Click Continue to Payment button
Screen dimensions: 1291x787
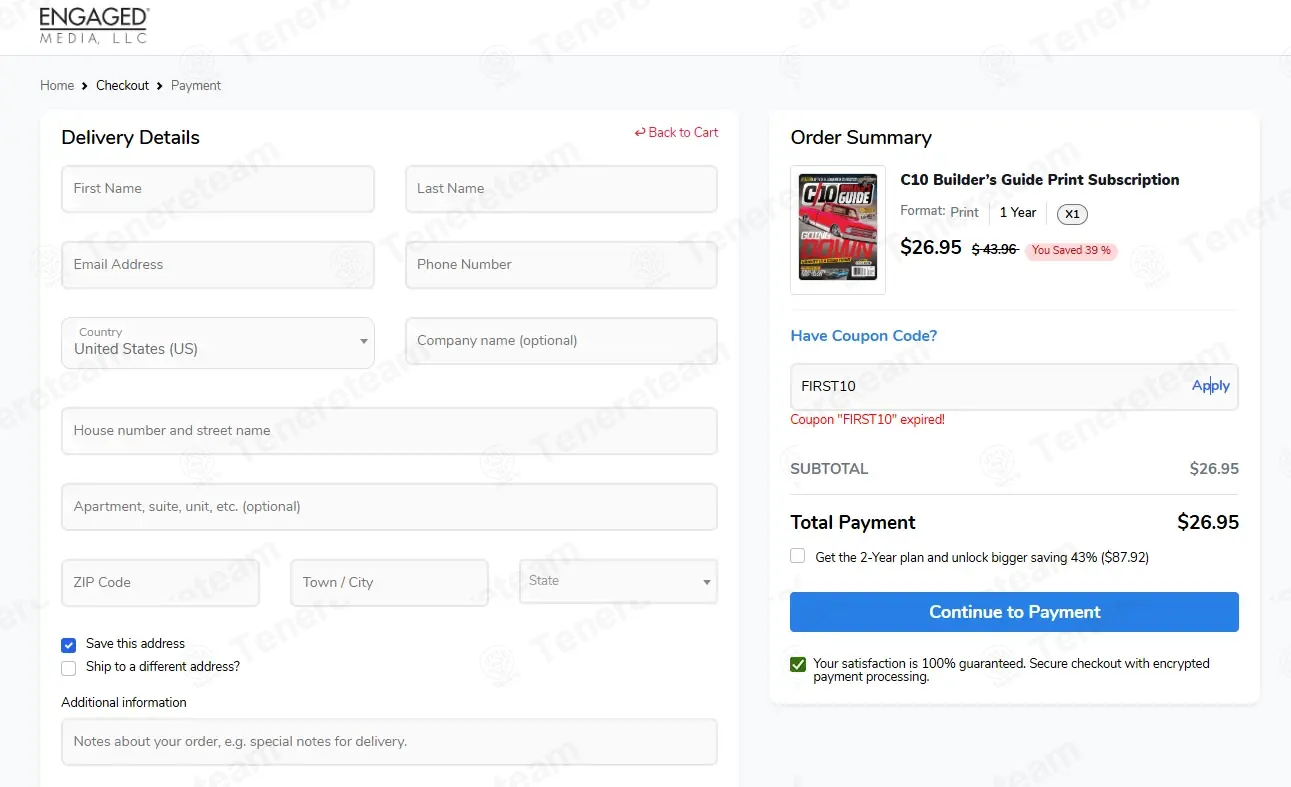click(1014, 612)
